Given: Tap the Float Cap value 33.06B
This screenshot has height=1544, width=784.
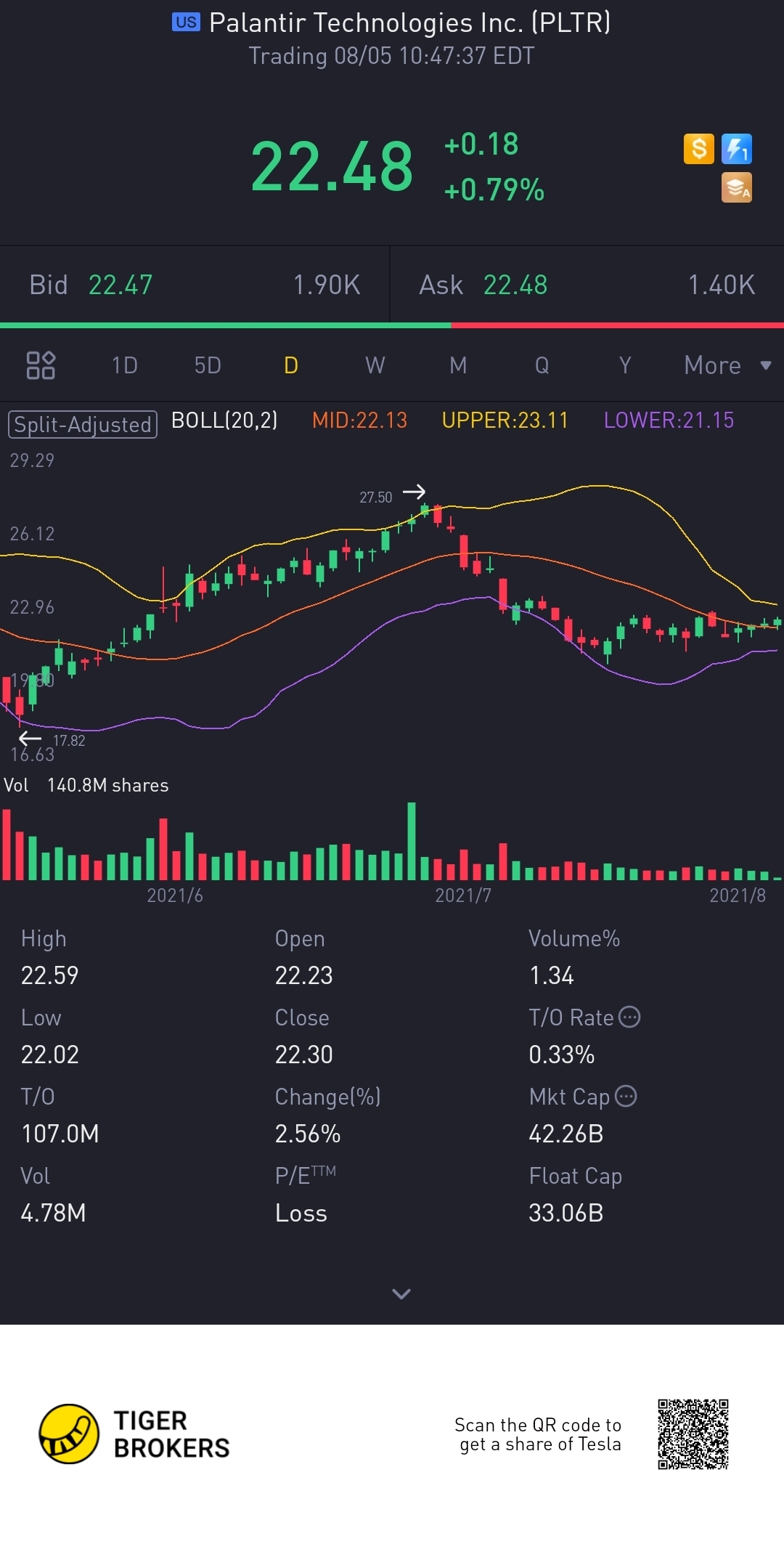Looking at the screenshot, I should point(565,1213).
